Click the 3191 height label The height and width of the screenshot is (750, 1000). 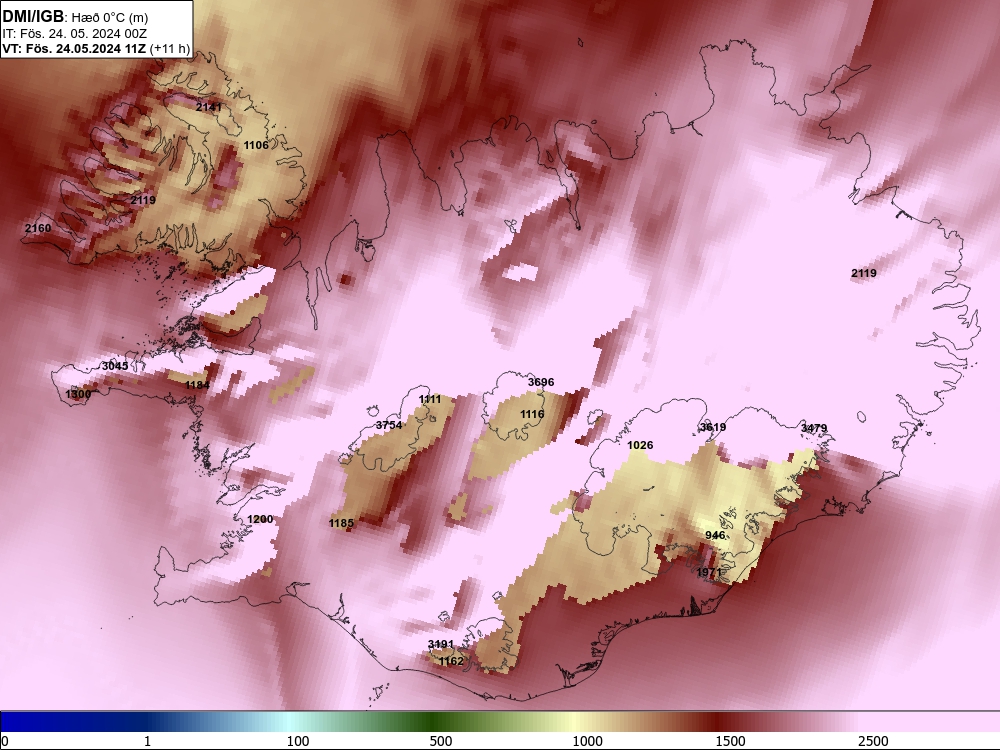click(441, 644)
